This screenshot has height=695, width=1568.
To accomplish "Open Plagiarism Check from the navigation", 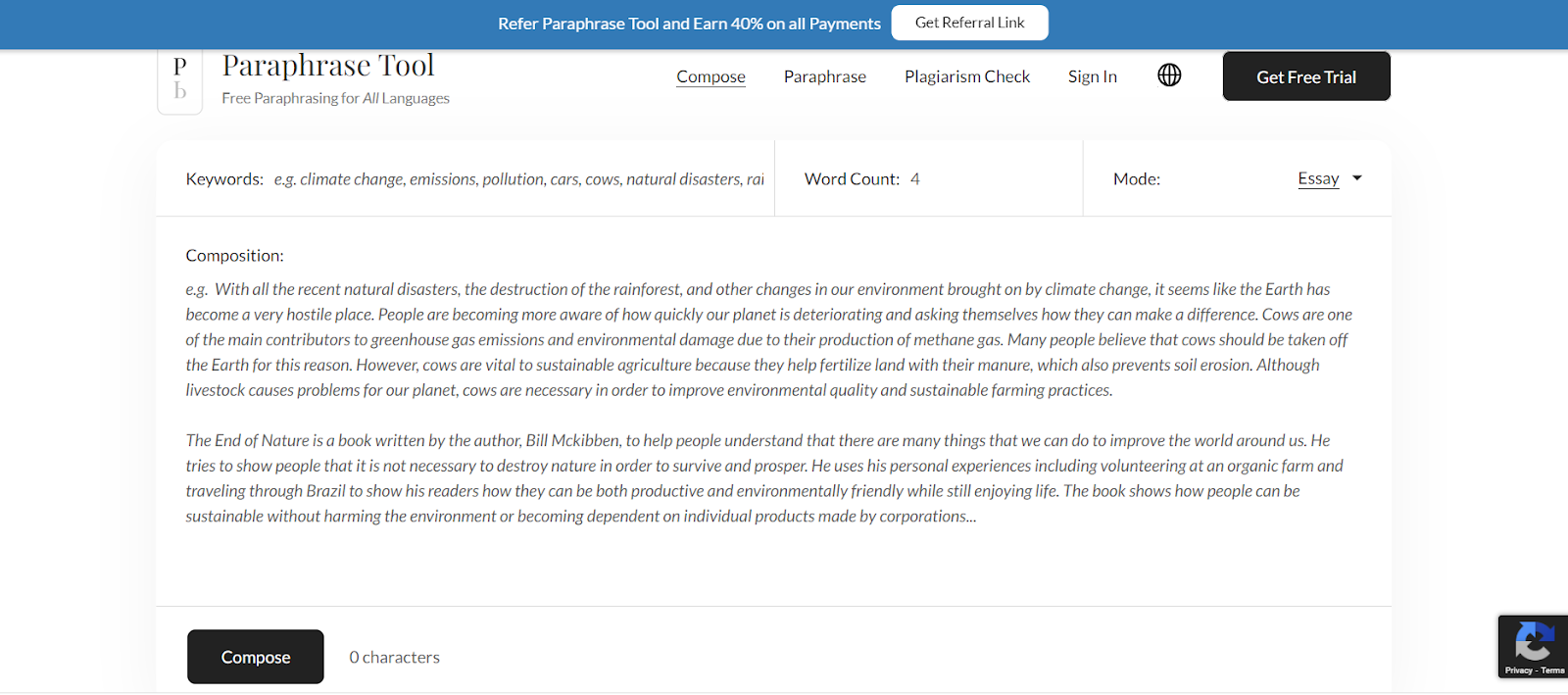I will point(966,76).
